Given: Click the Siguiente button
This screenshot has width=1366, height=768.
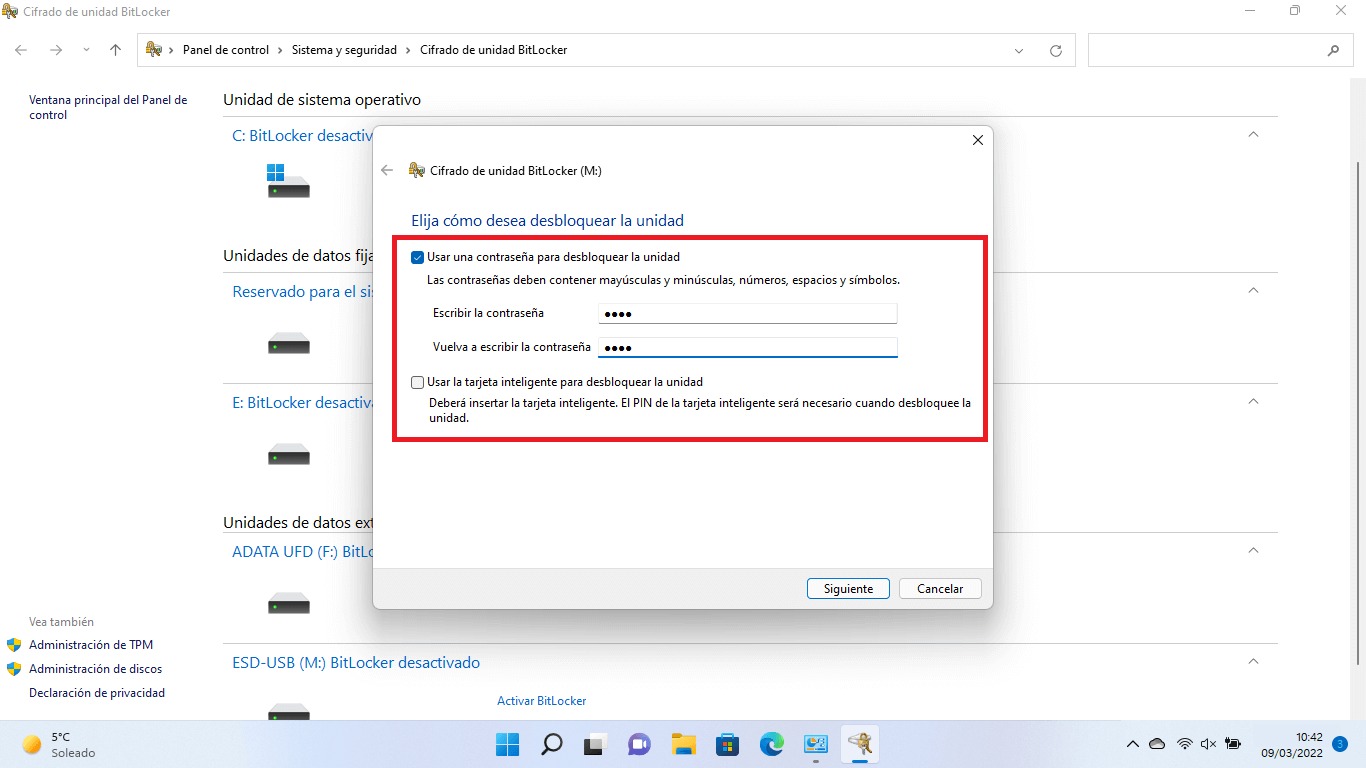Looking at the screenshot, I should [848, 589].
